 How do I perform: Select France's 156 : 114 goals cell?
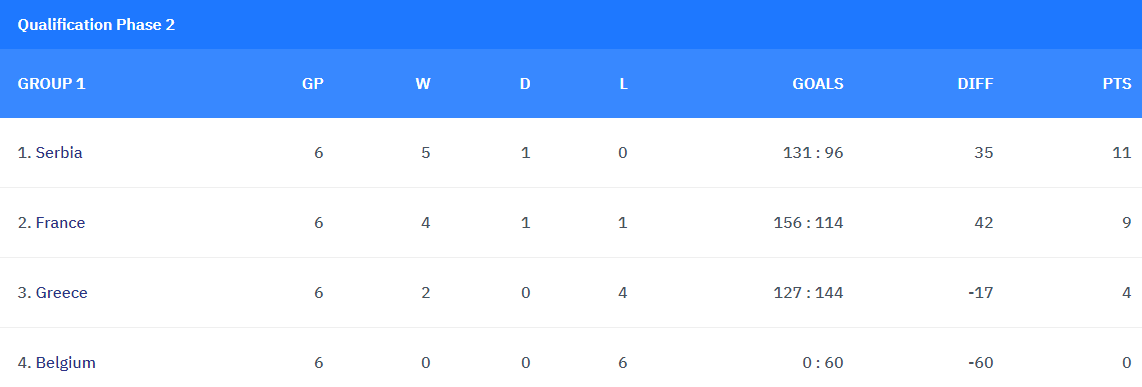pos(808,223)
